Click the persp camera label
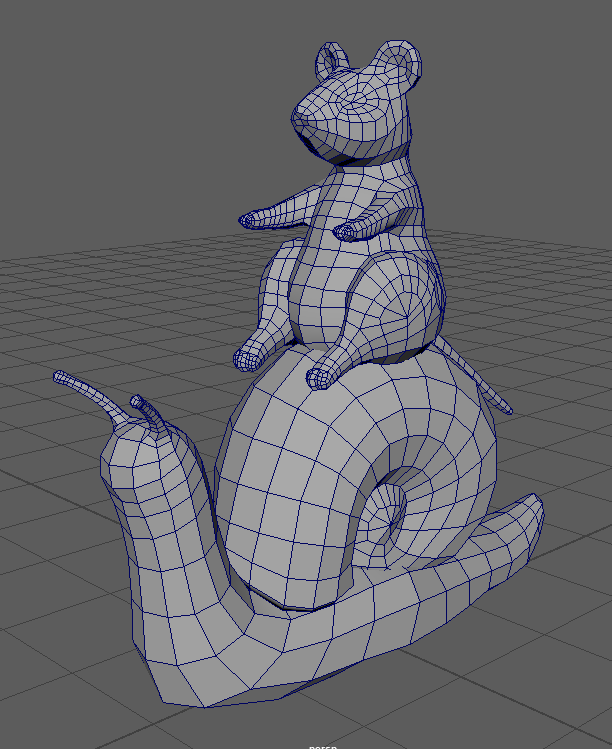Screen dimensions: 612x749 point(320,745)
